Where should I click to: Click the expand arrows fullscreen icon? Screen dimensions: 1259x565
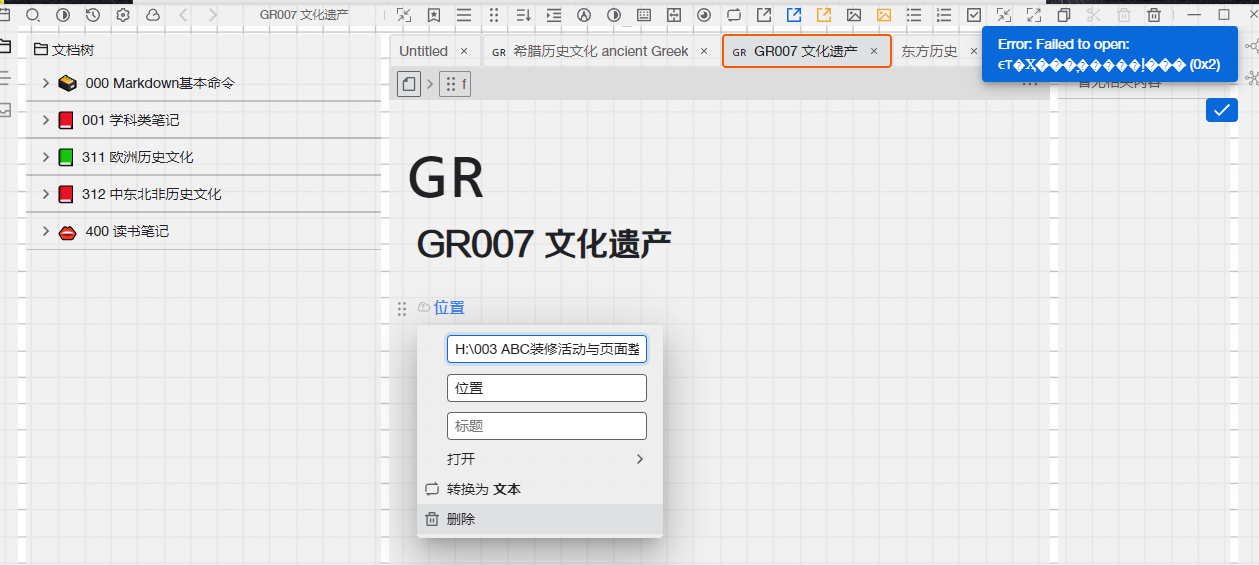coord(1034,15)
